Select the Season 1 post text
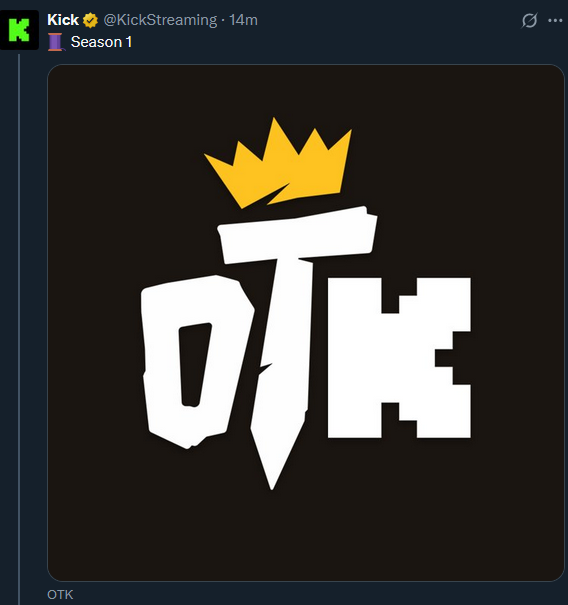Viewport: 568px width, 605px height. 101,42
